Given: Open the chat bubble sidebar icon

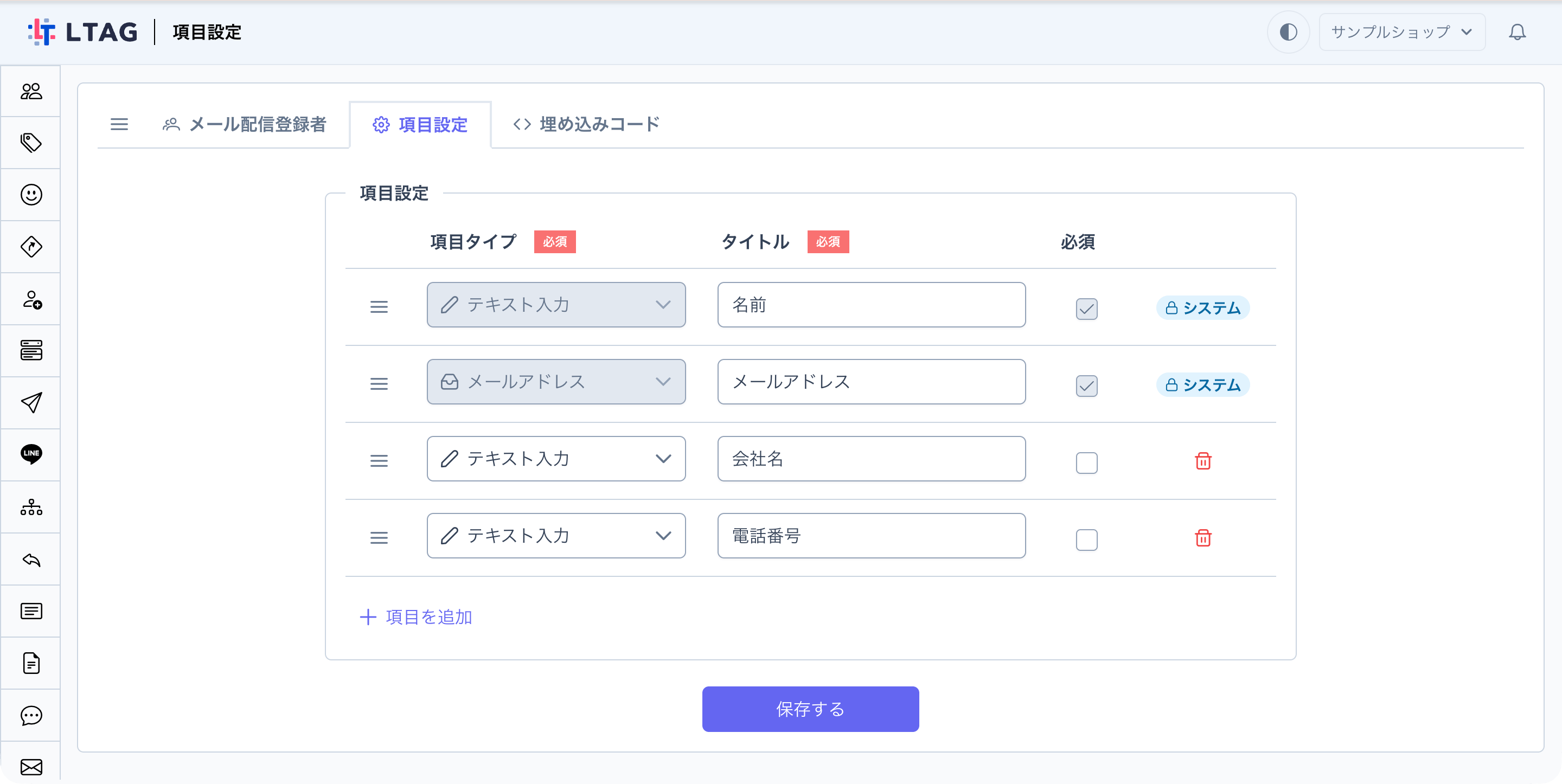Looking at the screenshot, I should 31,716.
